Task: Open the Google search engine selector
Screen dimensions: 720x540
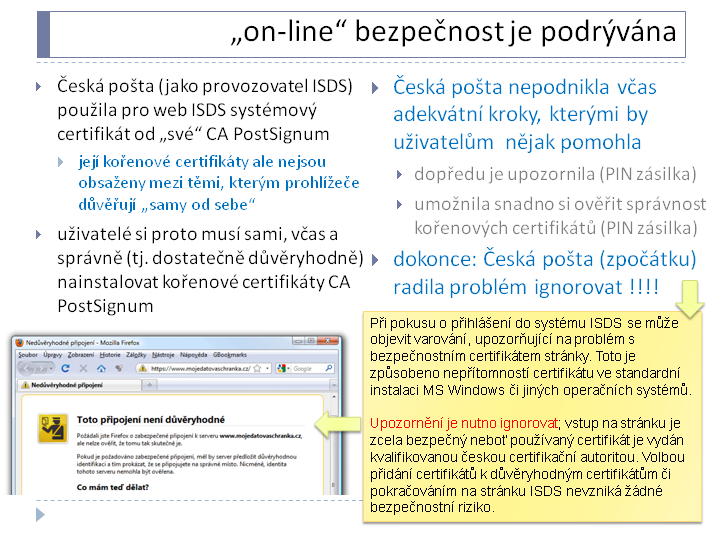Action: pyautogui.click(x=283, y=368)
